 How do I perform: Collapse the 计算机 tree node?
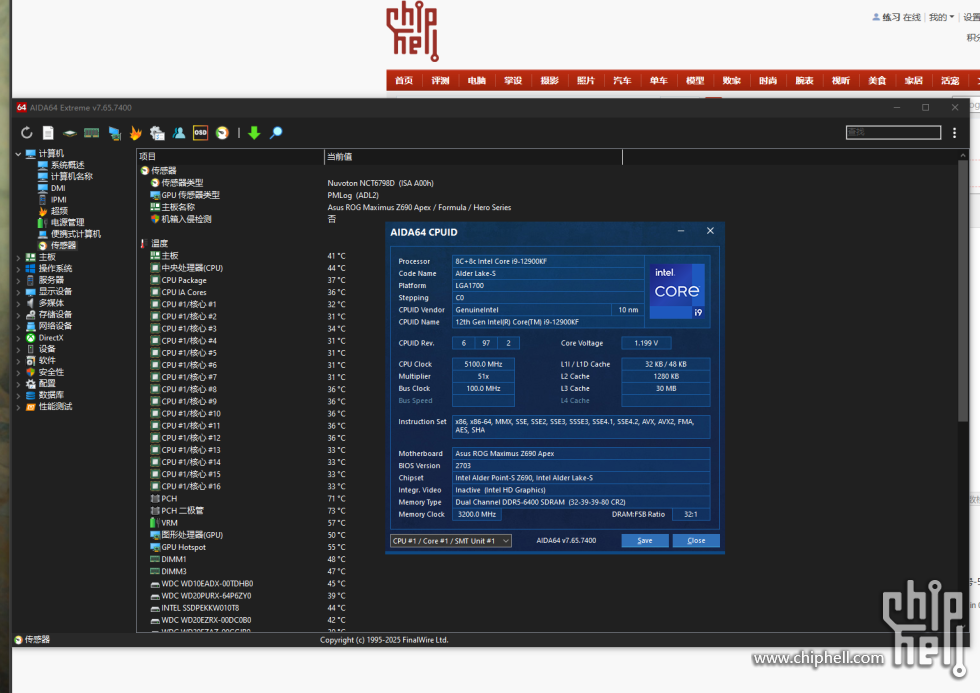[18, 154]
